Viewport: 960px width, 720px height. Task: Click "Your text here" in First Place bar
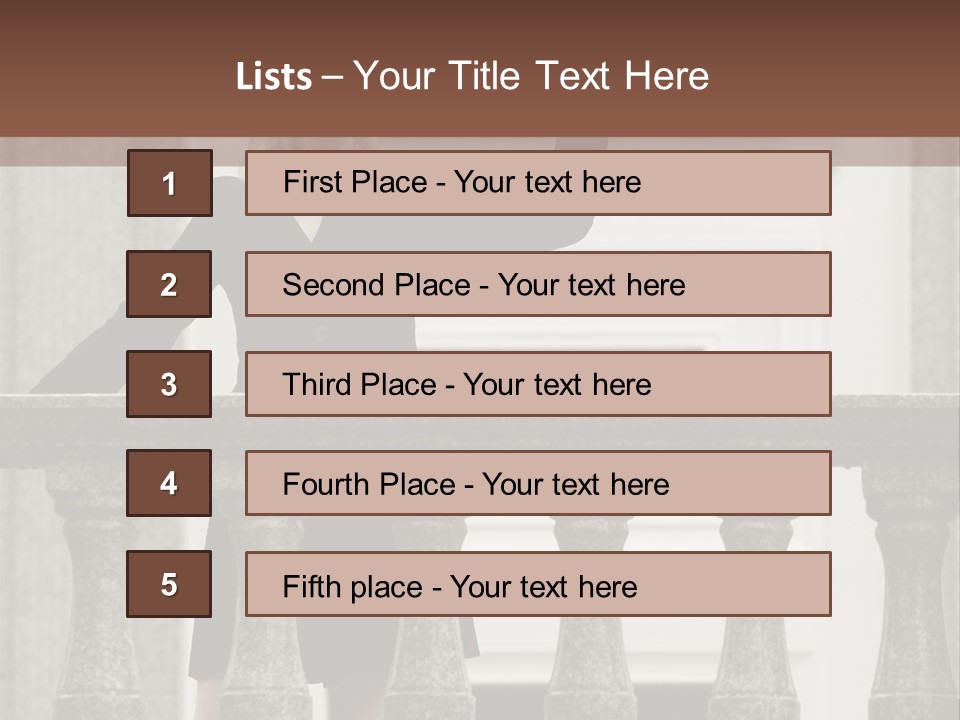pyautogui.click(x=547, y=182)
